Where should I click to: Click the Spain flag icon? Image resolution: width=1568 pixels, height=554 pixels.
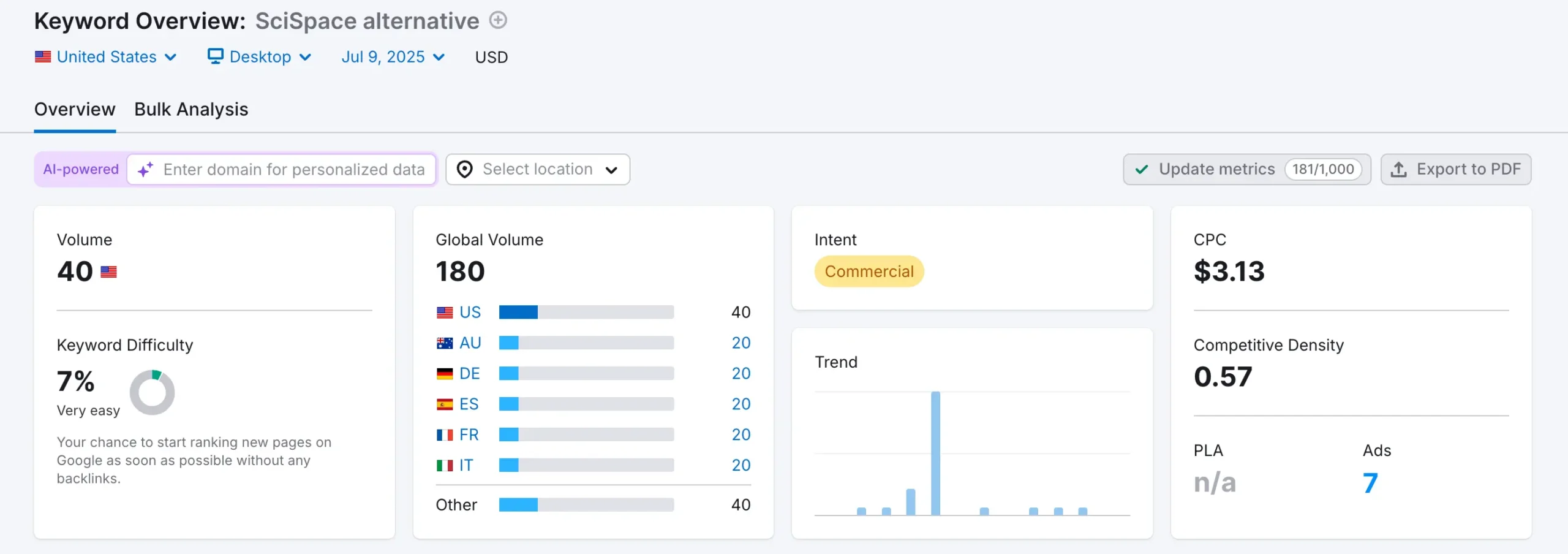[x=445, y=404]
